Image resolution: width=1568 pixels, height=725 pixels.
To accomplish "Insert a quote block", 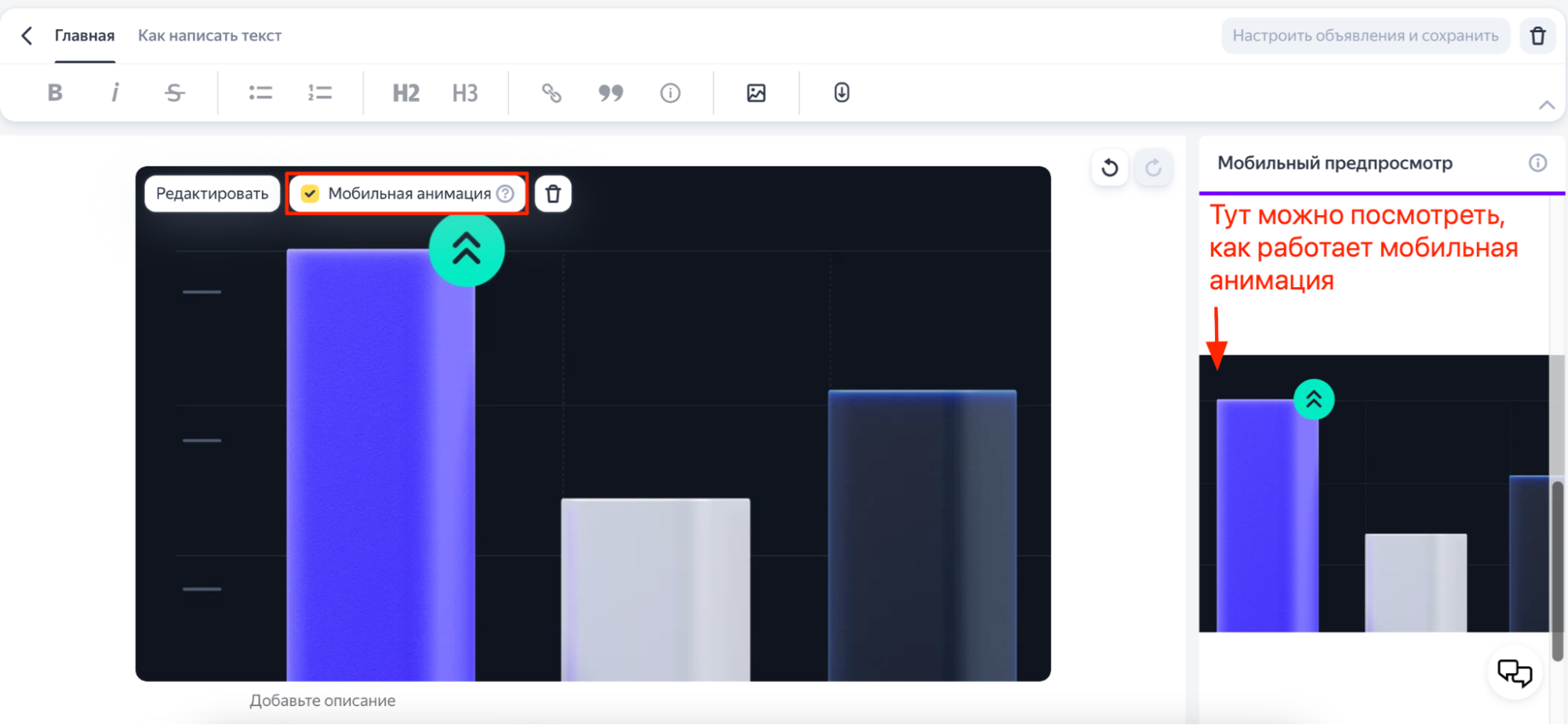I will (610, 93).
